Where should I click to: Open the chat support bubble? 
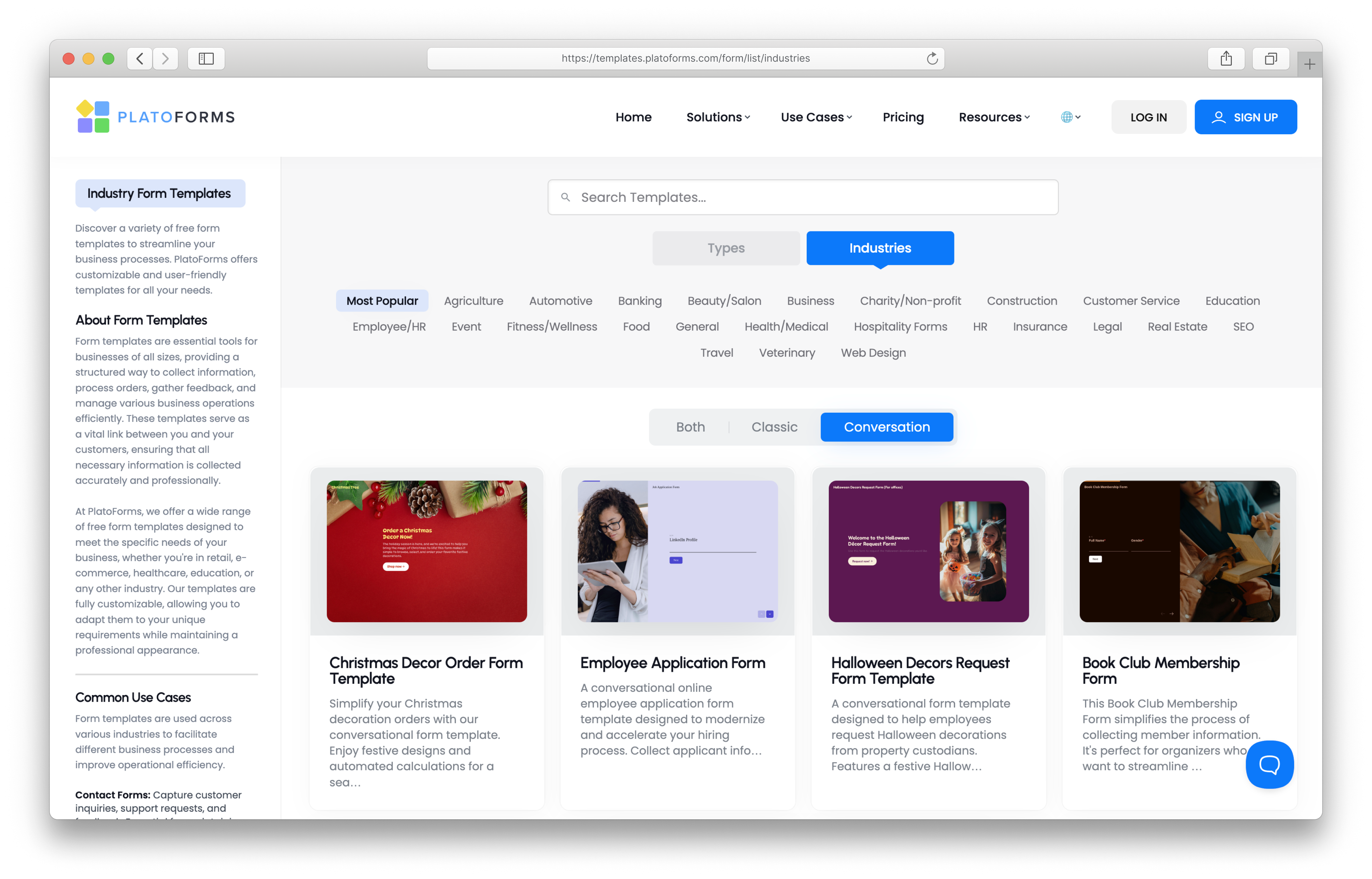tap(1269, 764)
